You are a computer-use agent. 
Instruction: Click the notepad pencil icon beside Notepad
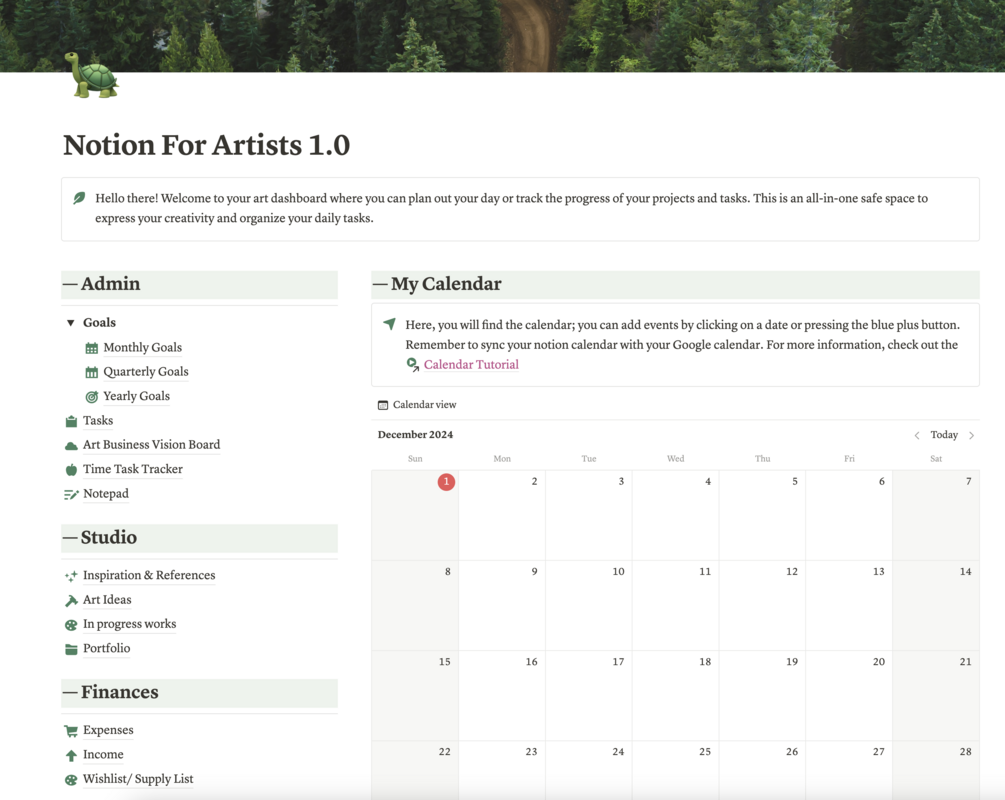click(x=72, y=493)
